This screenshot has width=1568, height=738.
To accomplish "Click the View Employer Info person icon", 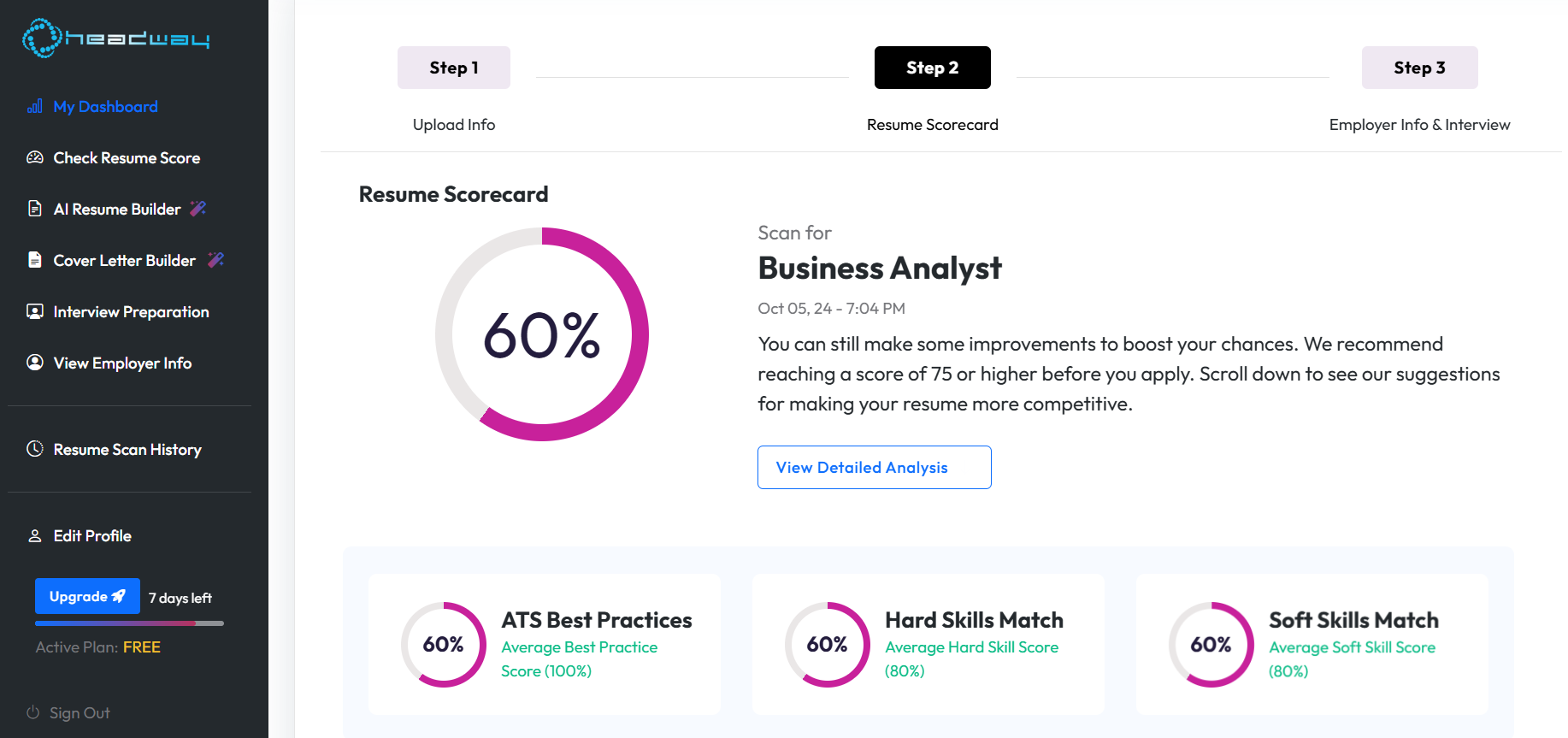I will 35,363.
